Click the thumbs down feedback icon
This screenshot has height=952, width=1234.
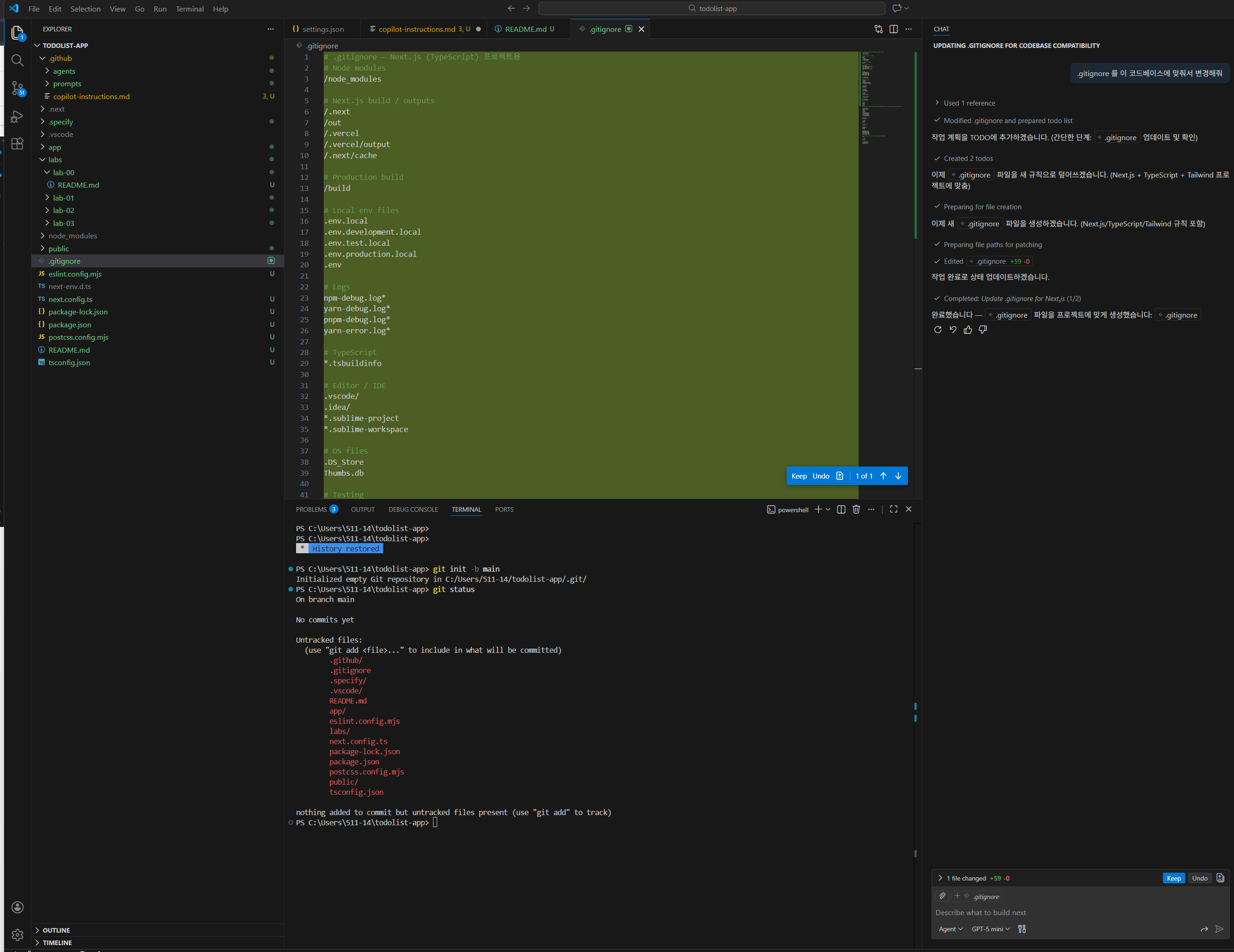pos(983,330)
